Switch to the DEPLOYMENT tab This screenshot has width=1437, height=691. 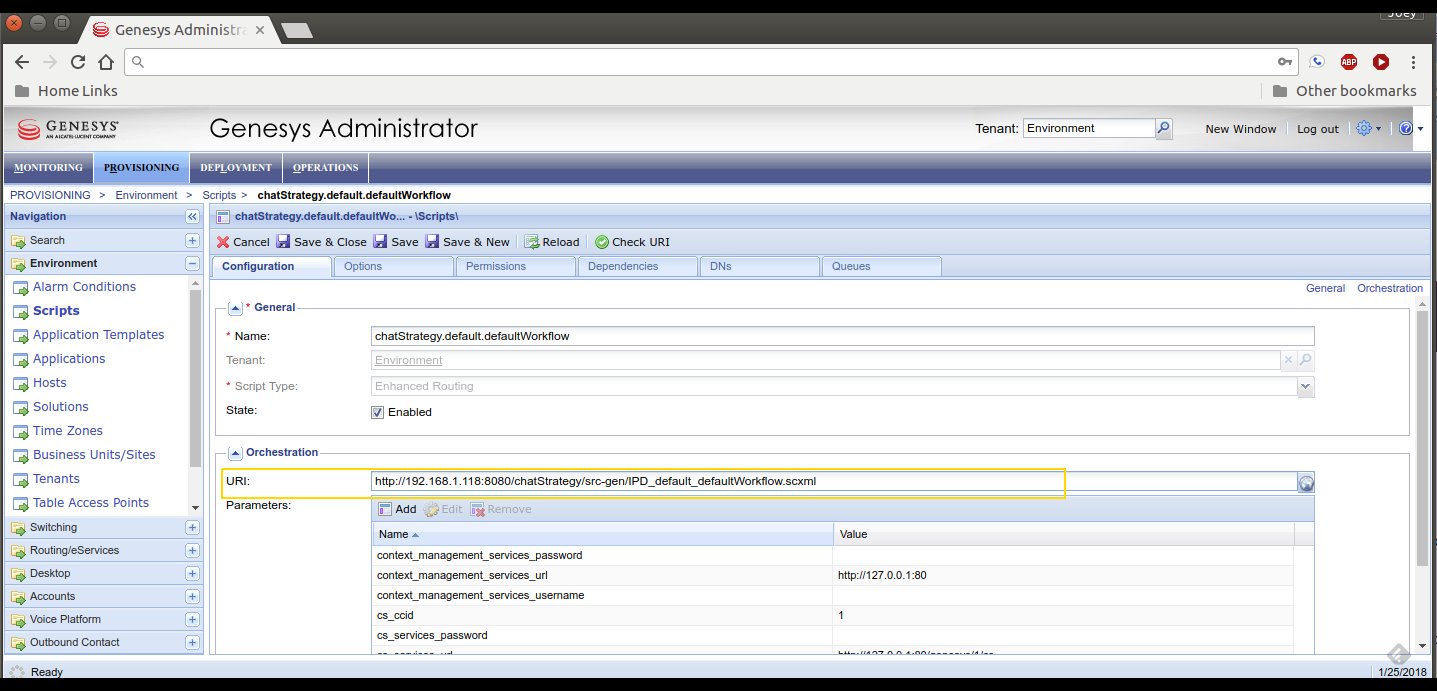coord(236,167)
